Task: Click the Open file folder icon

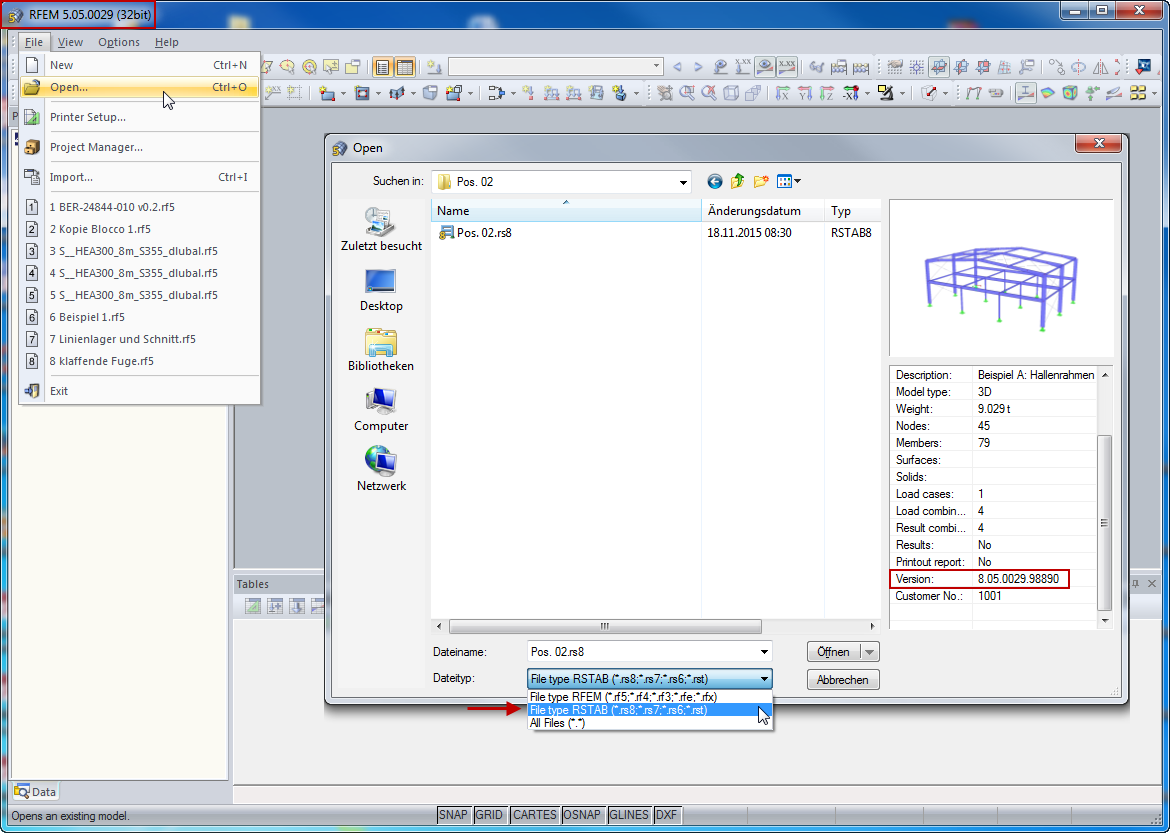Action: 31,89
